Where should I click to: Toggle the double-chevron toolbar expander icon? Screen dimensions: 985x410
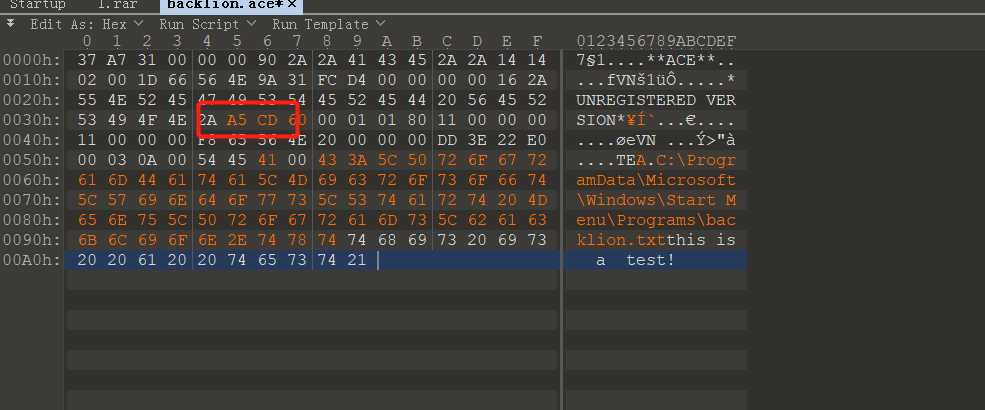click(x=11, y=24)
